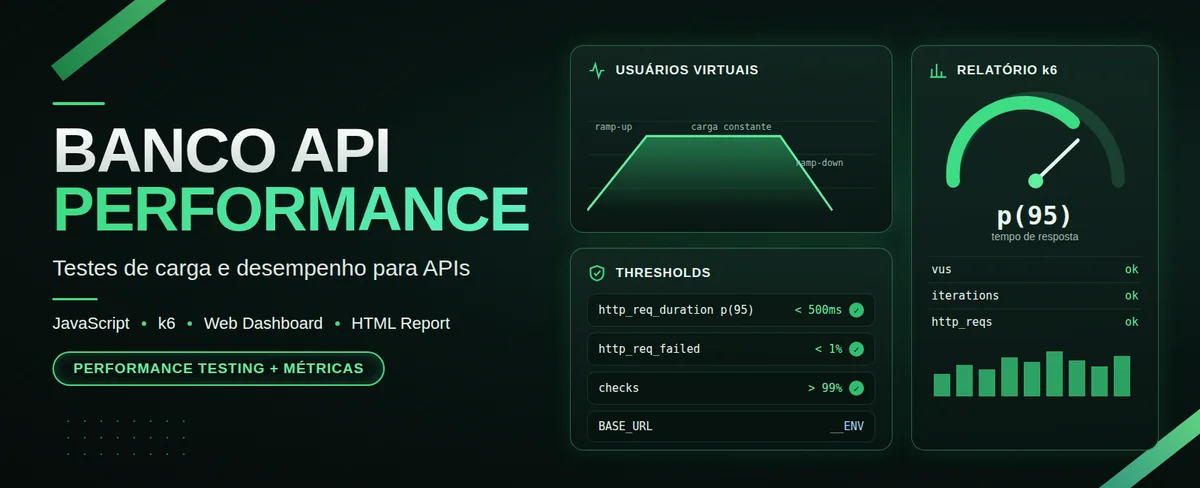Click the 'k6' tech label

[x=167, y=323]
